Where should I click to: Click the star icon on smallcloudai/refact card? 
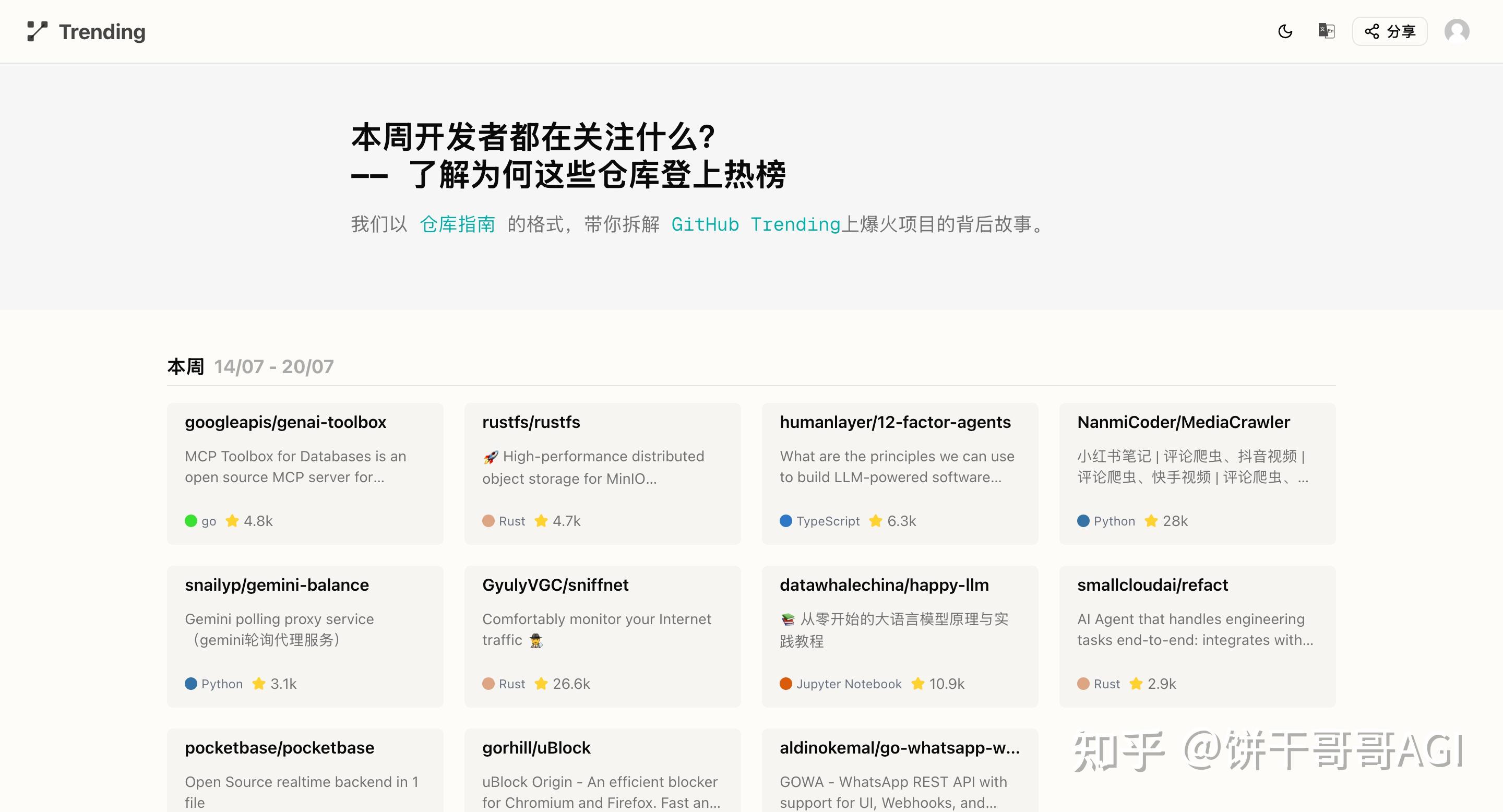point(1136,684)
